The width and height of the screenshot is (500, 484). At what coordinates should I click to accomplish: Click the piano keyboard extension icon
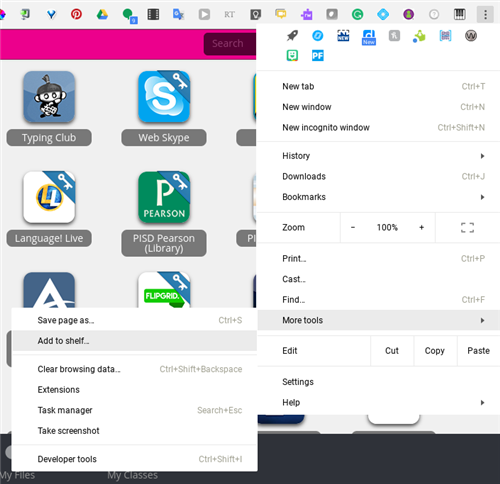(x=460, y=14)
